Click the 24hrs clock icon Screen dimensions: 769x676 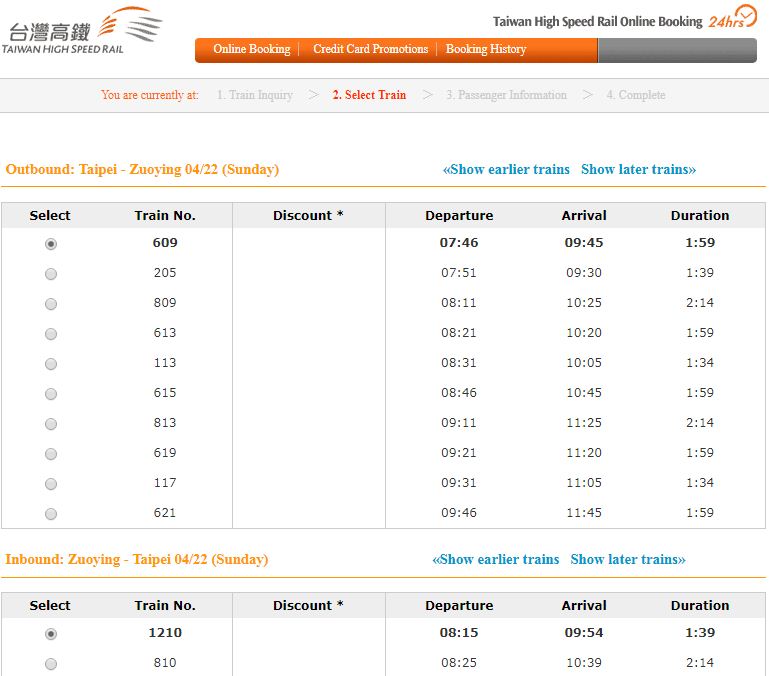pos(732,18)
